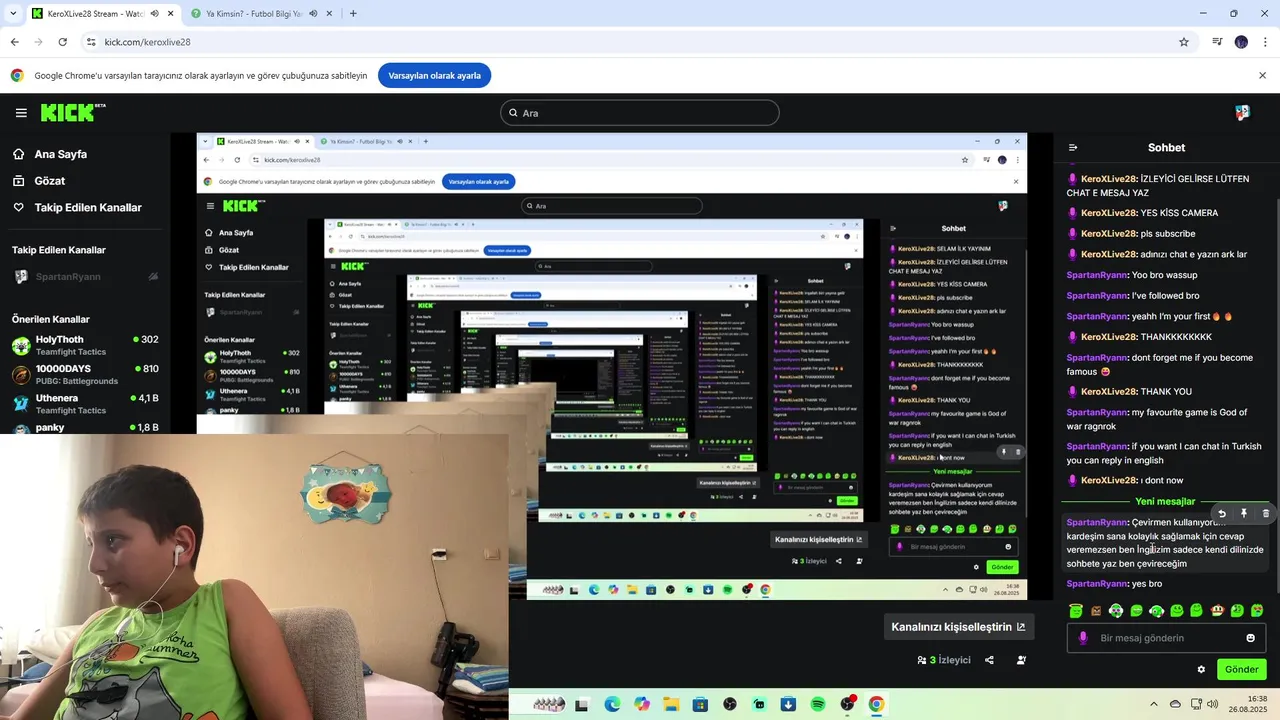This screenshot has width=1280, height=720.
Task: Switch to Ya Kimsin? Futbol Bilgi tab
Action: click(262, 14)
